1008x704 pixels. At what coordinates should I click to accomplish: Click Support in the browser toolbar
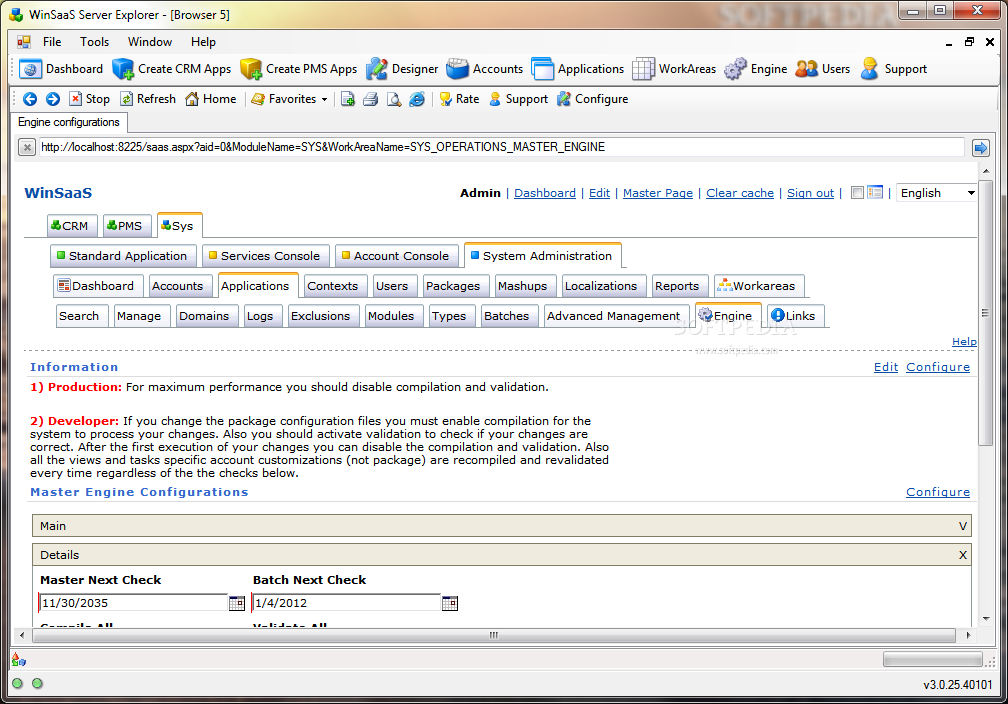(x=518, y=99)
